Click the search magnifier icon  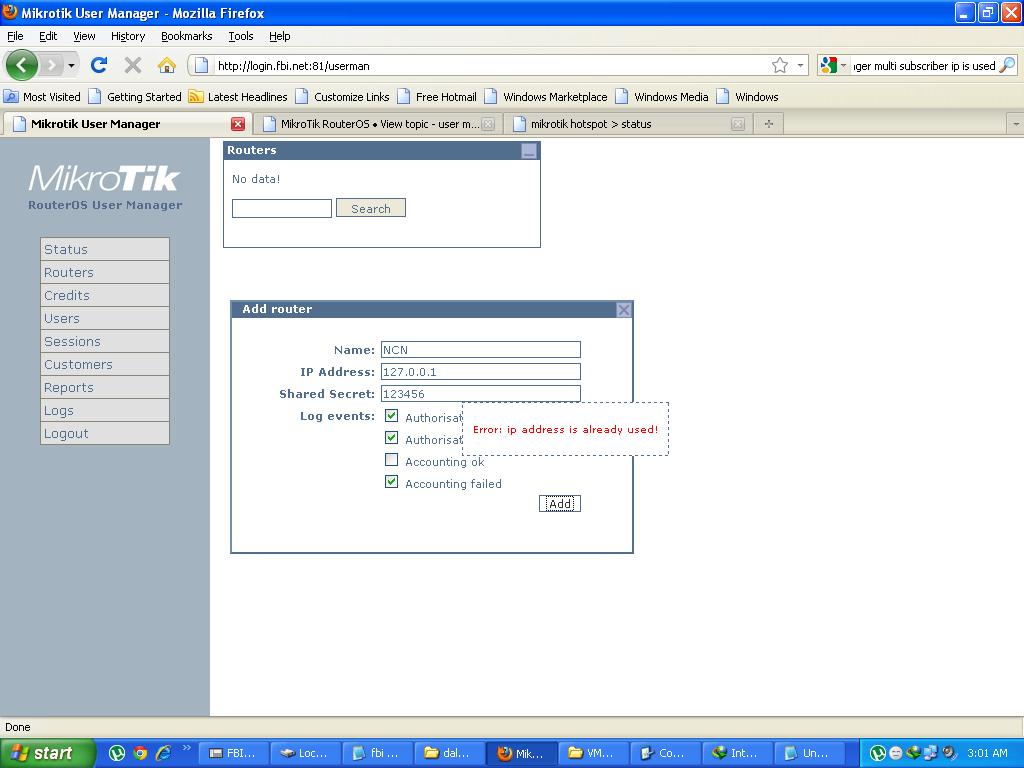[1007, 65]
